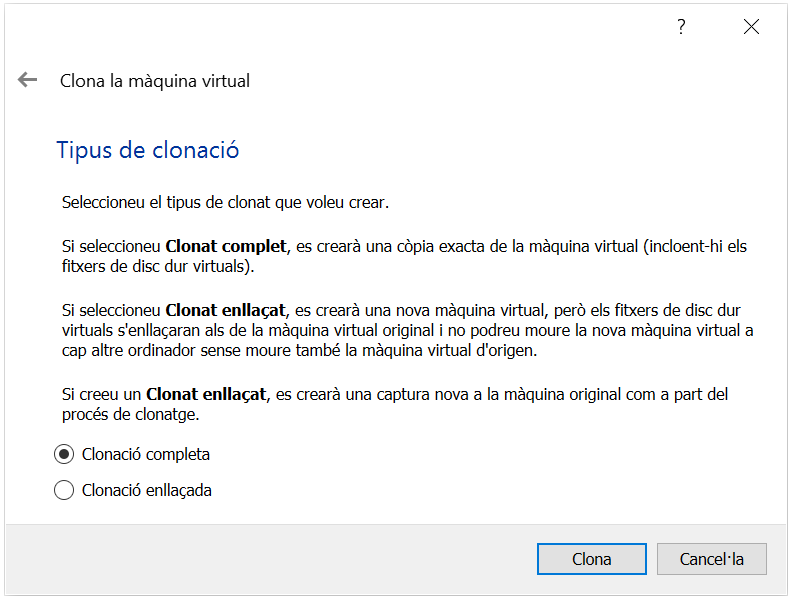This screenshot has height=596, width=789.
Task: Click the back arrow icon
Action: [28, 80]
